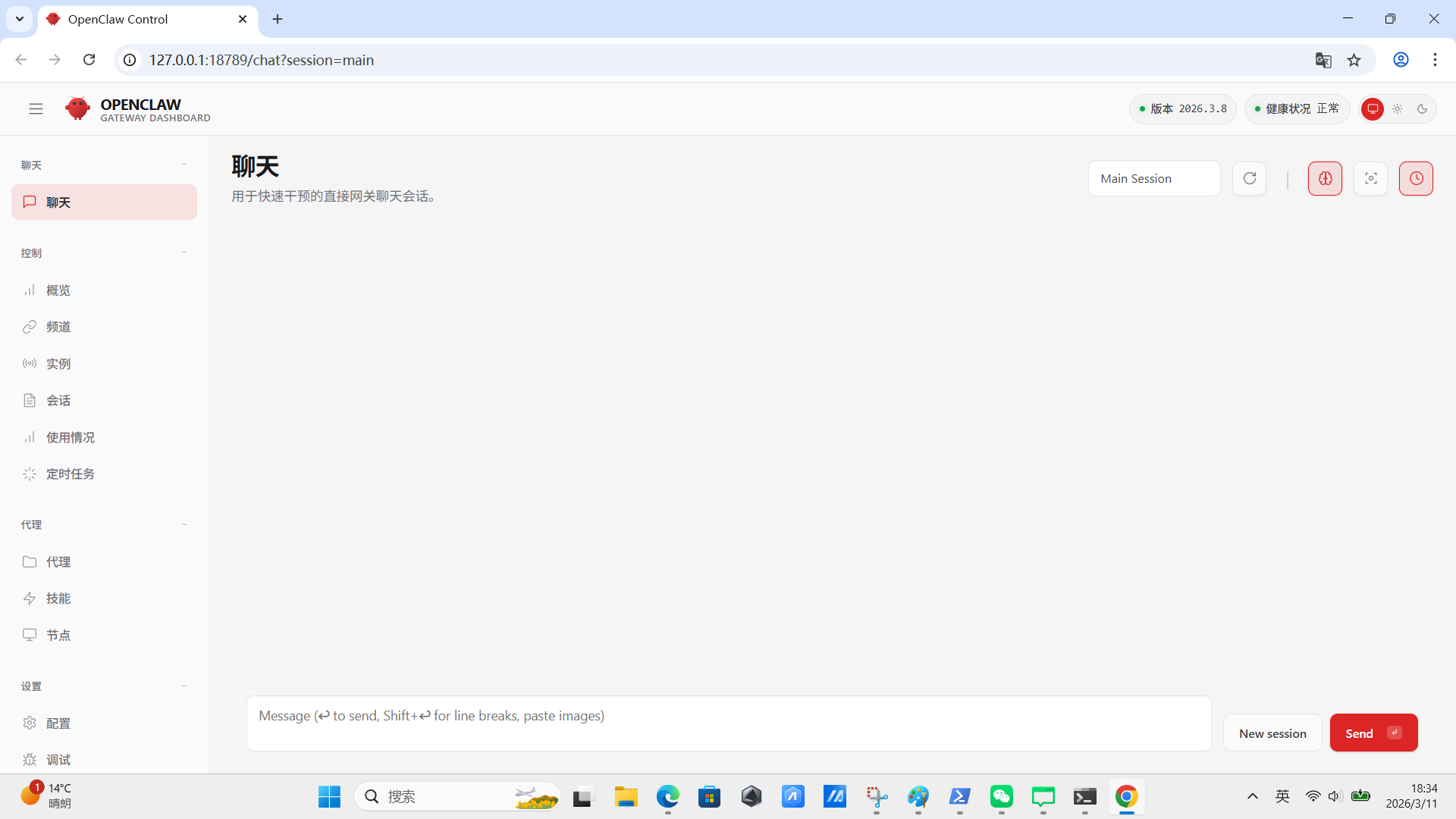Click the chat refresh icon button

pyautogui.click(x=1249, y=178)
